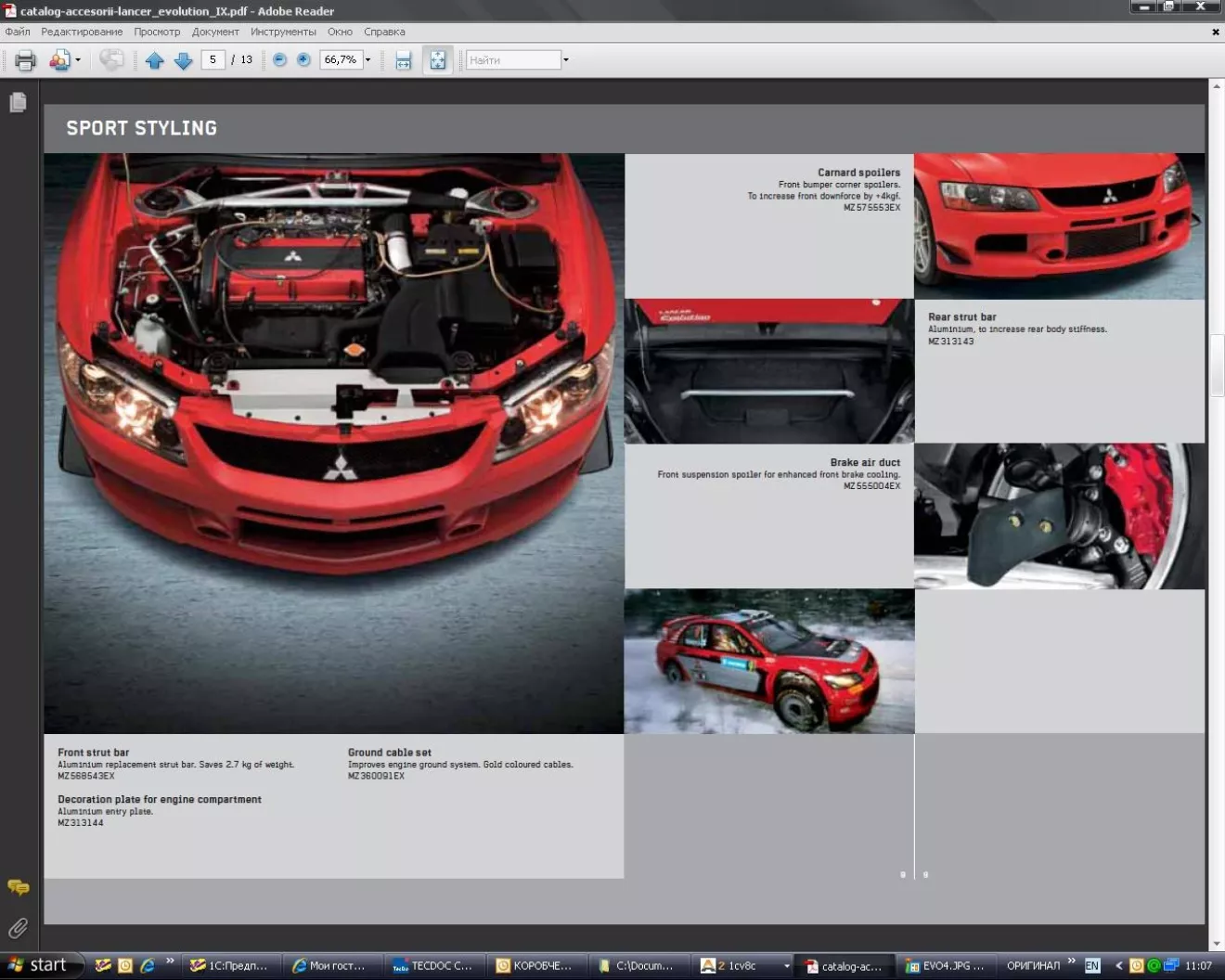The width and height of the screenshot is (1225, 980).
Task: Toggle EN keyboard language indicator
Action: (1092, 965)
